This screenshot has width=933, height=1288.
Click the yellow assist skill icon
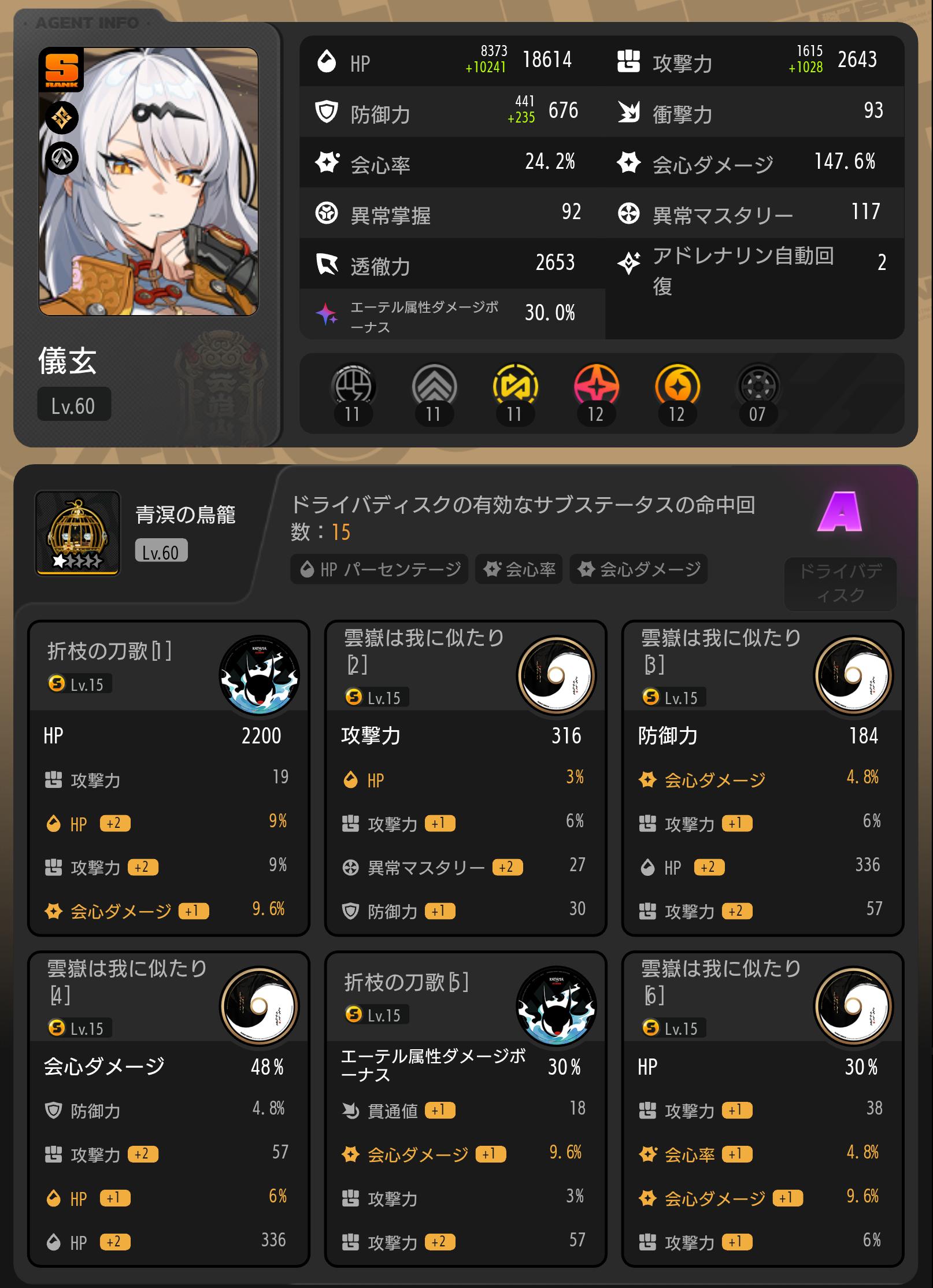tap(515, 386)
